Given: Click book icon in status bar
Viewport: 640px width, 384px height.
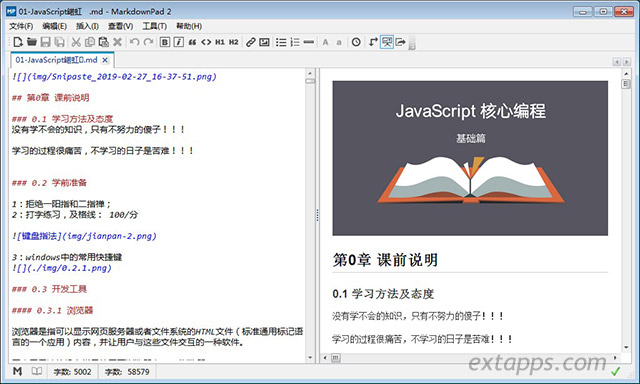Looking at the screenshot, I should coord(37,371).
